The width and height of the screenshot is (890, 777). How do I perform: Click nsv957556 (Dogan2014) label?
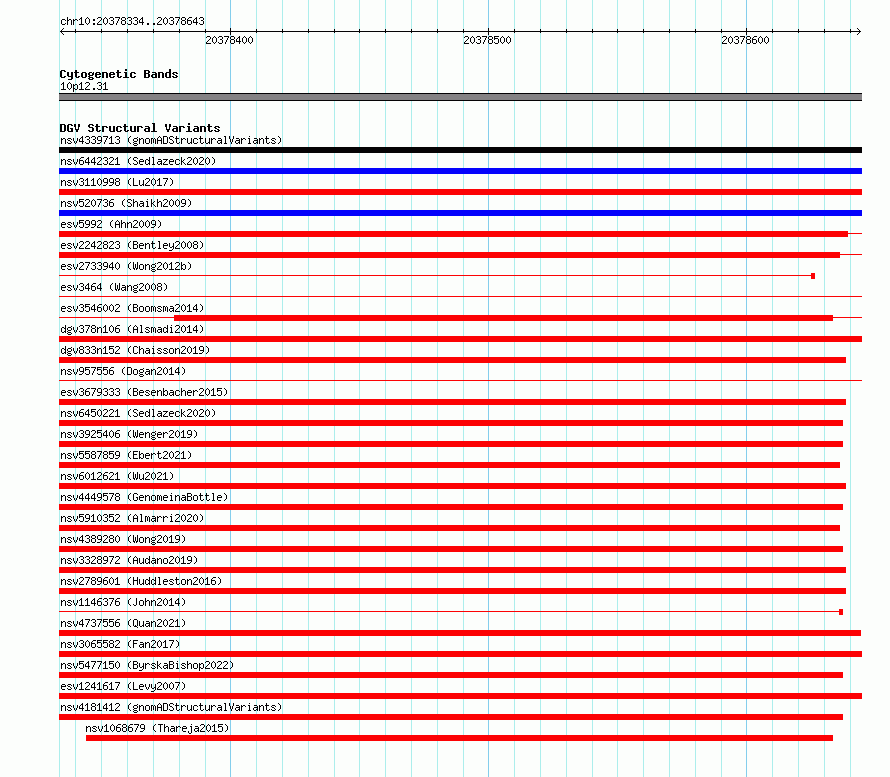[x=123, y=371]
